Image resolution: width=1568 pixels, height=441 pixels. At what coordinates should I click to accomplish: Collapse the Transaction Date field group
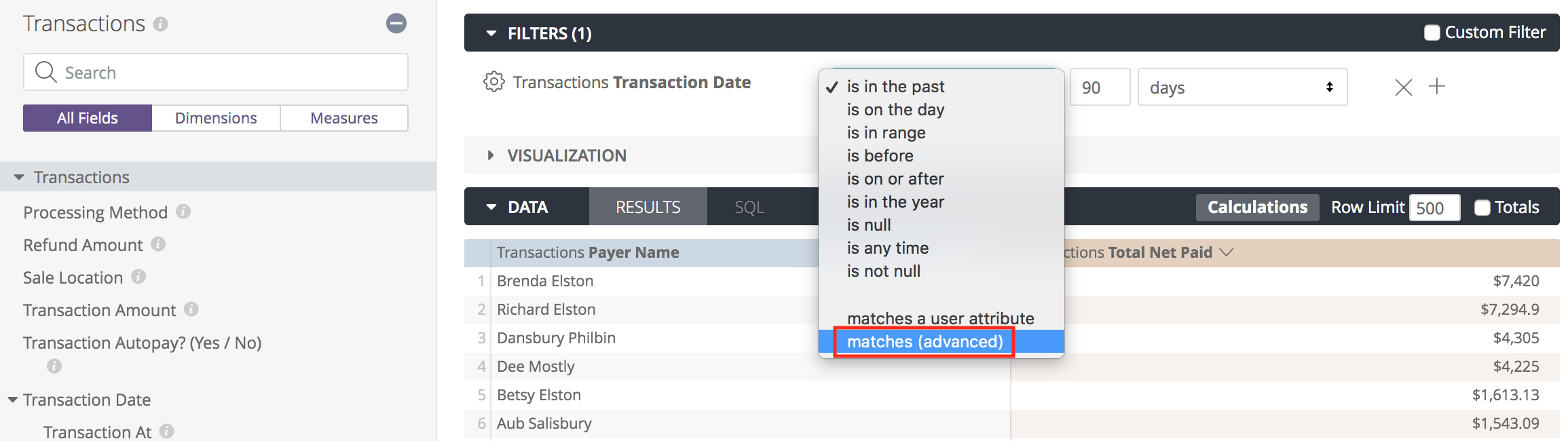tap(13, 400)
